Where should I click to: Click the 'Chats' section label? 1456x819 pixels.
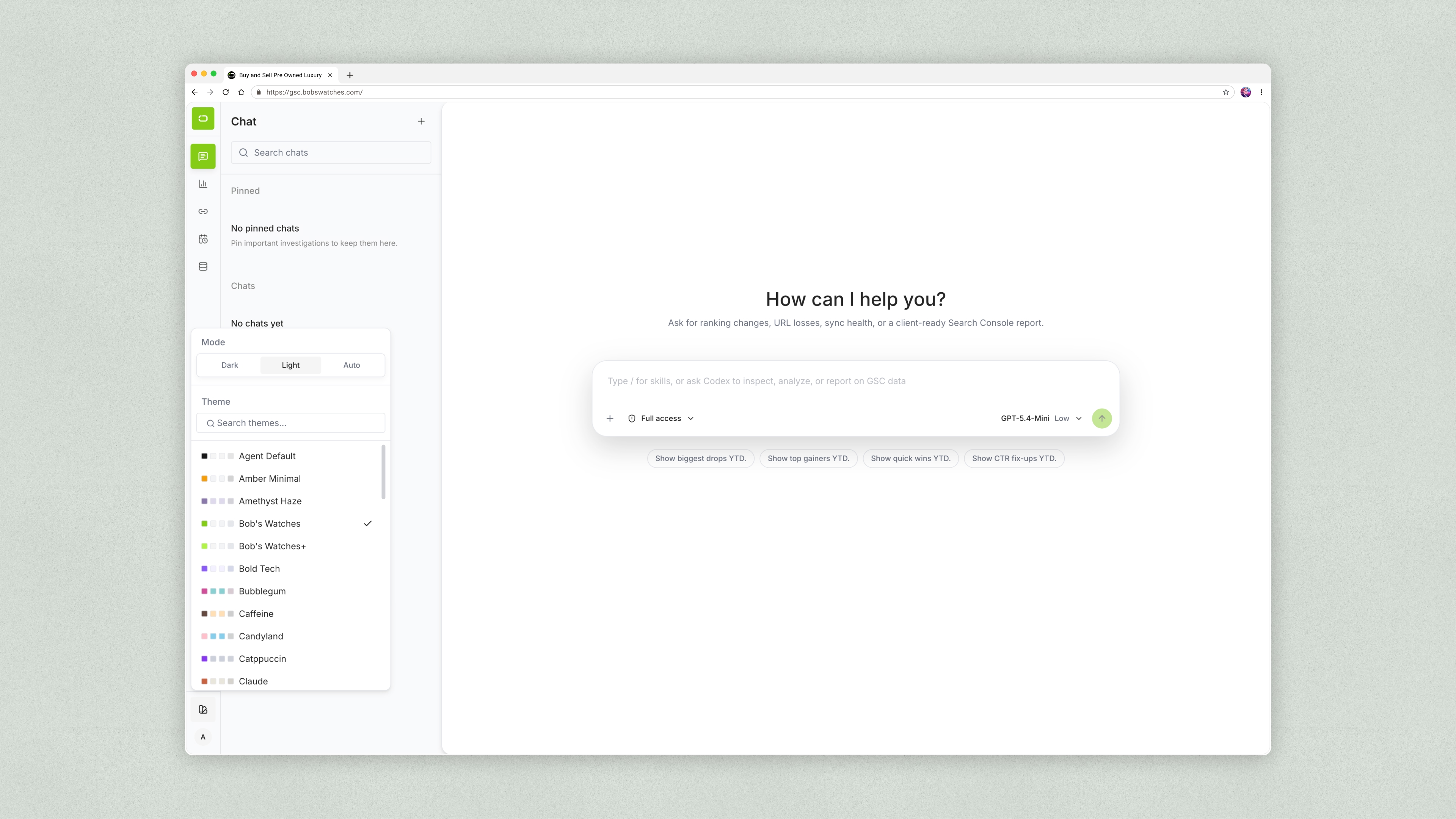243,286
